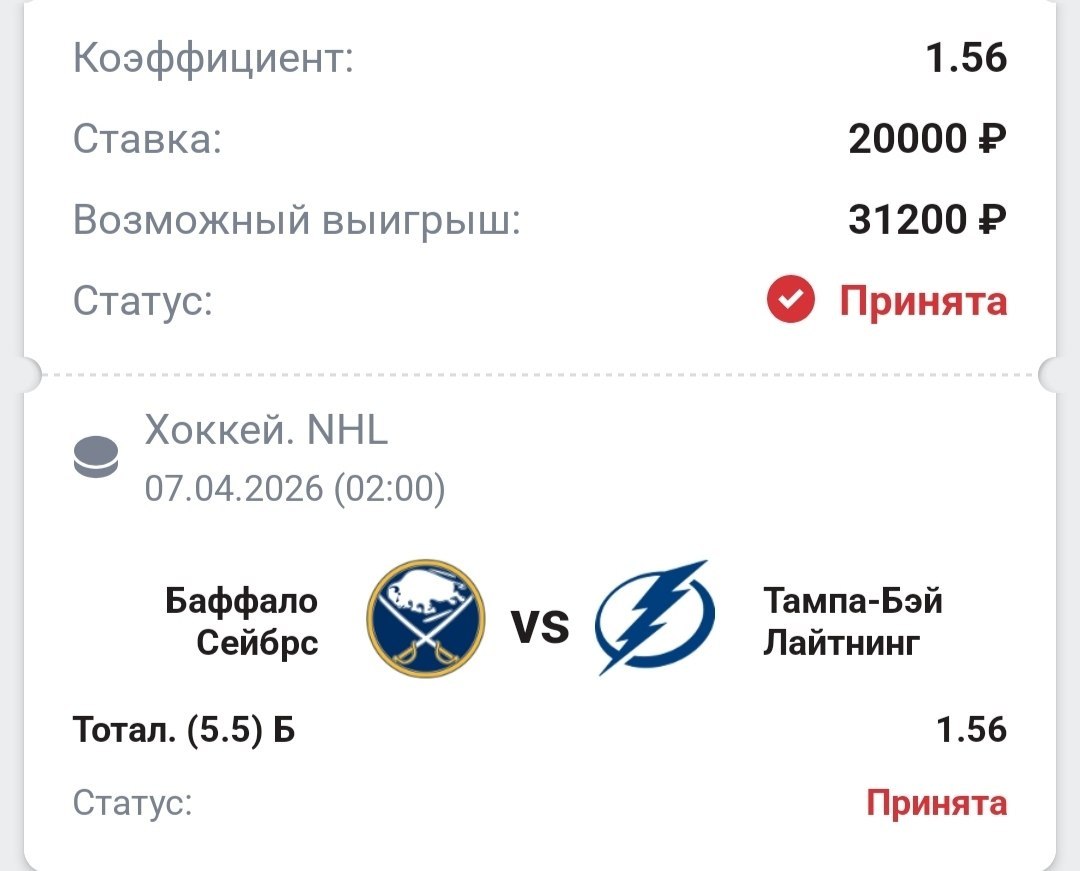This screenshot has width=1080, height=871.
Task: Tap the Возможный выигрыш label
Action: coord(297,220)
